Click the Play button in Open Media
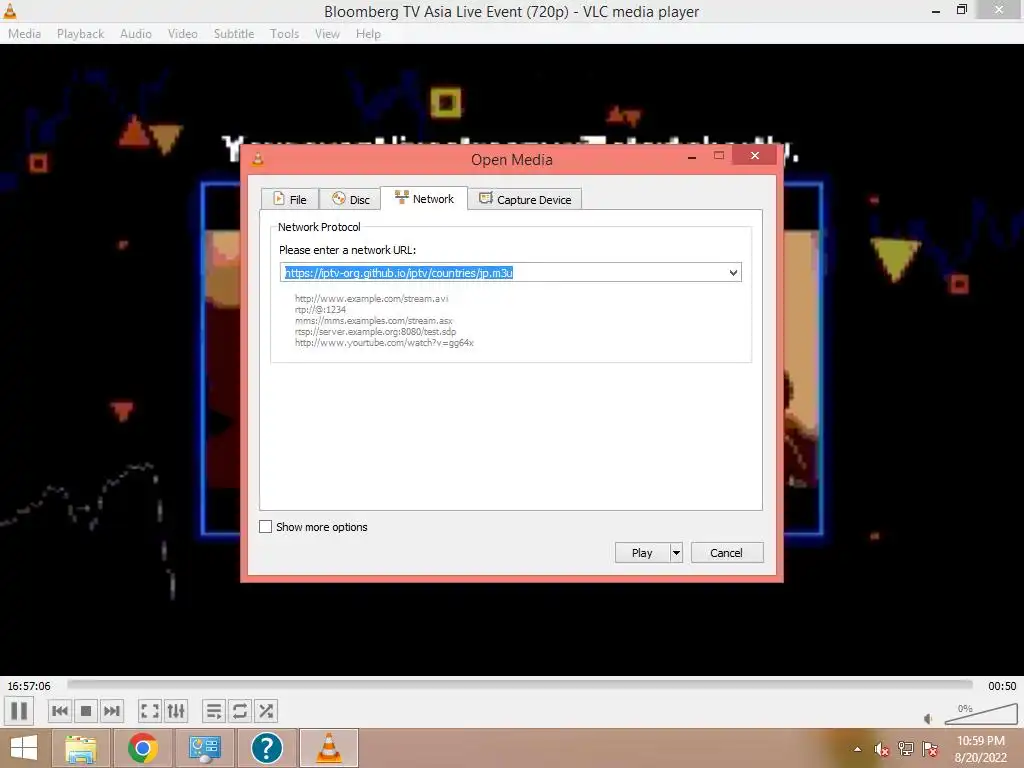 tap(642, 552)
